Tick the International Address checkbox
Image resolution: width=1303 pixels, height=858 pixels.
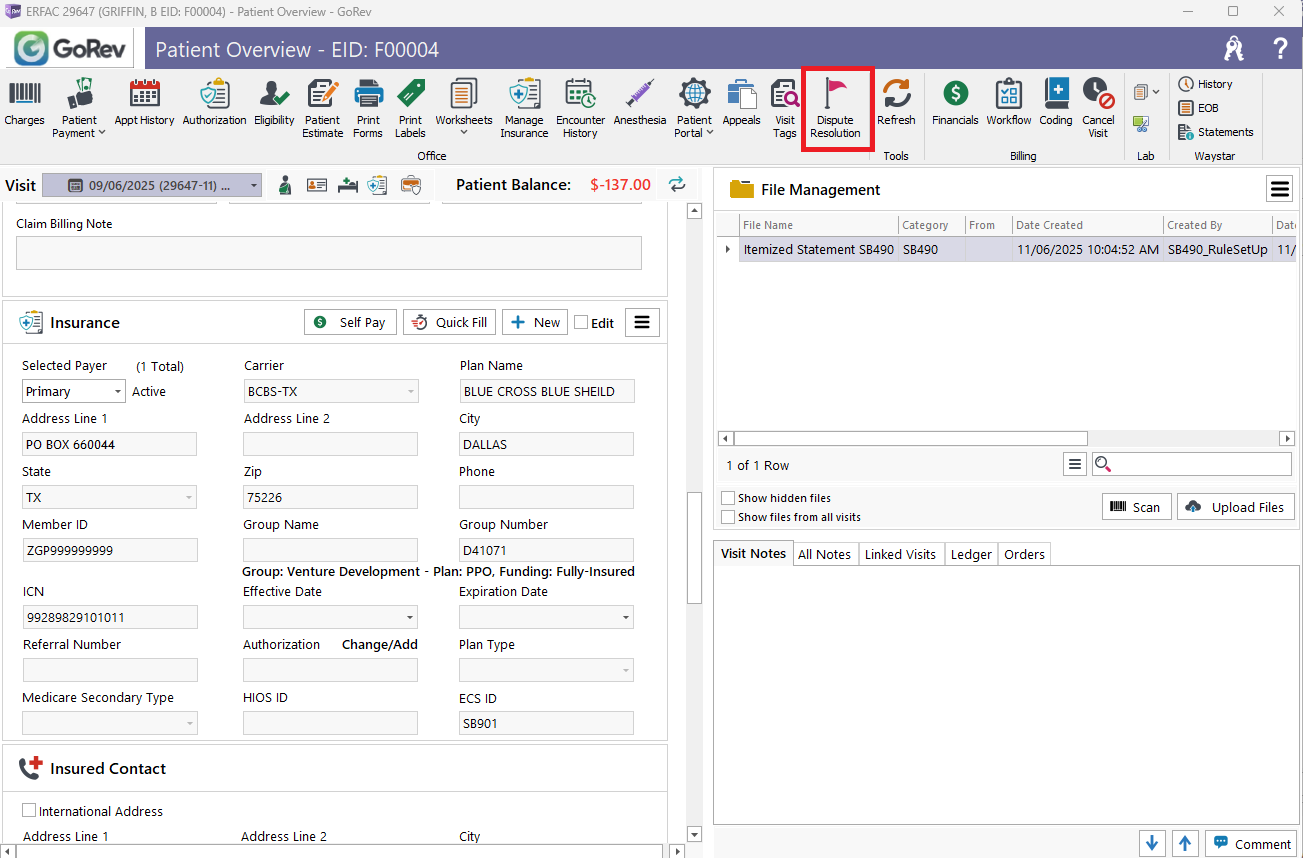[29, 811]
